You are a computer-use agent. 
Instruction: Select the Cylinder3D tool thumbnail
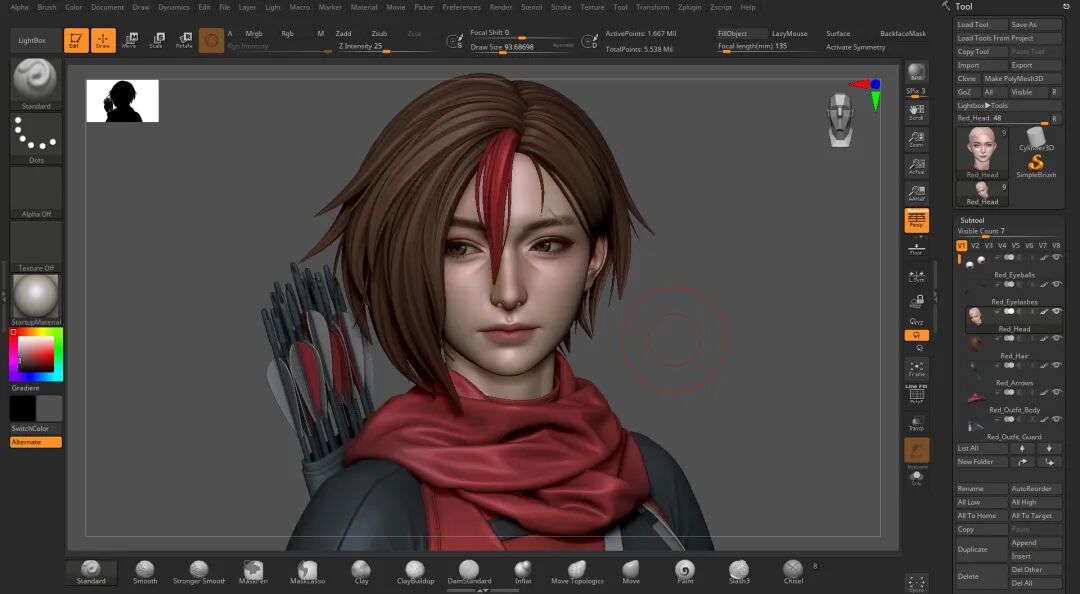coord(1036,139)
